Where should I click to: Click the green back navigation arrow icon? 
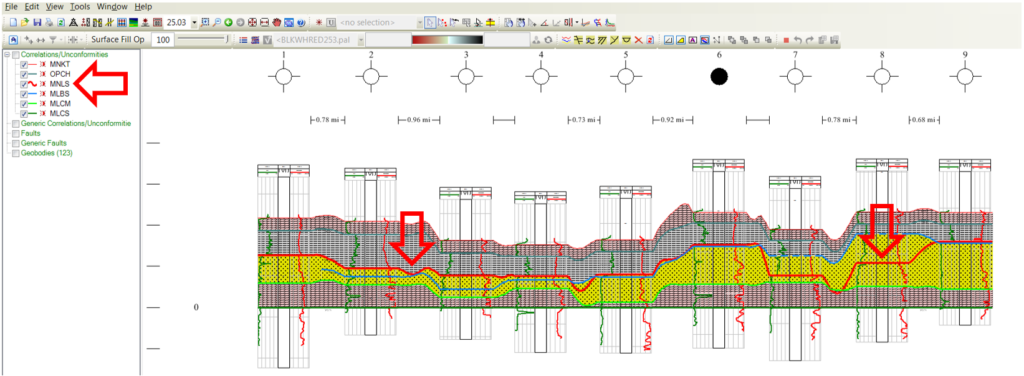(x=229, y=22)
